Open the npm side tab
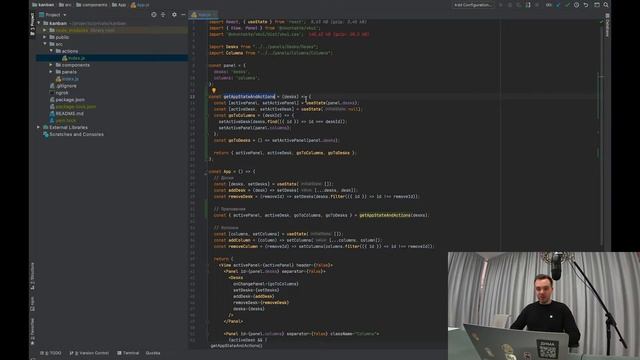The width and height of the screenshot is (640, 360). point(33,304)
